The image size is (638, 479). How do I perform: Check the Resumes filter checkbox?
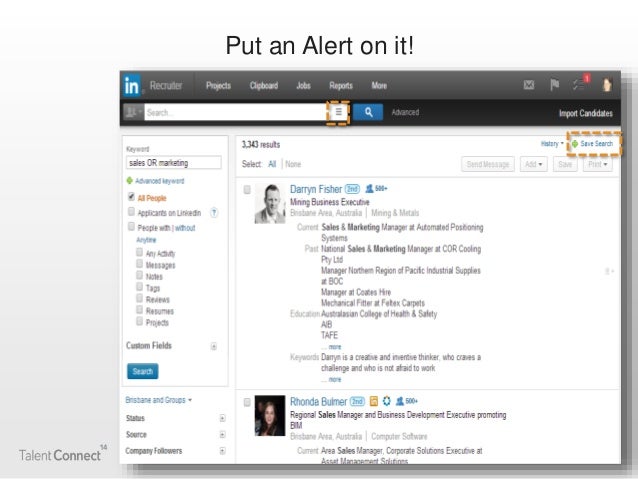click(x=140, y=310)
